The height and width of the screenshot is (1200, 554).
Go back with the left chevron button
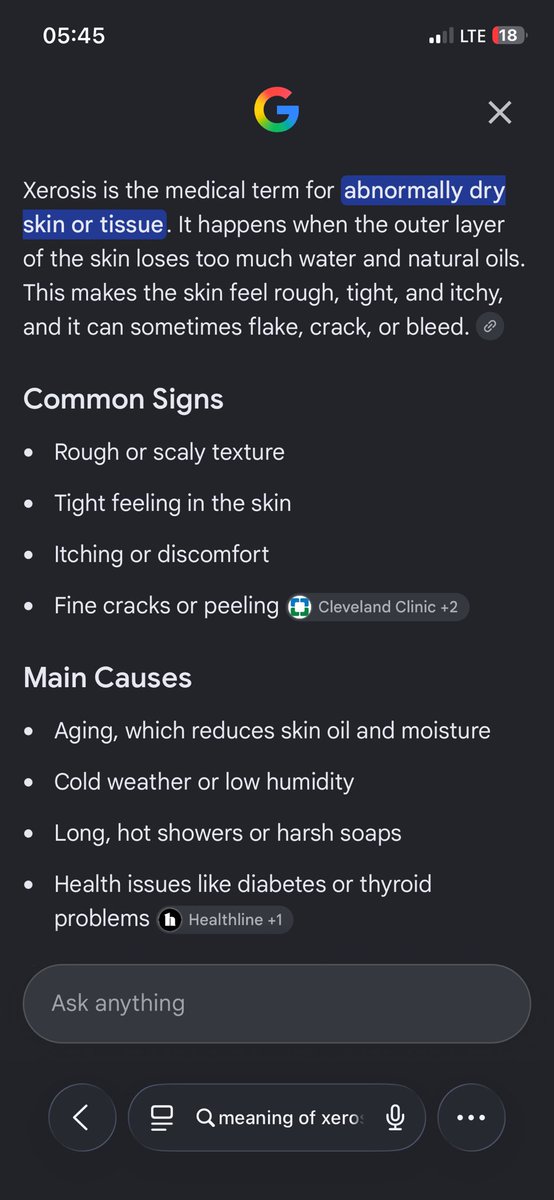pyautogui.click(x=81, y=1117)
